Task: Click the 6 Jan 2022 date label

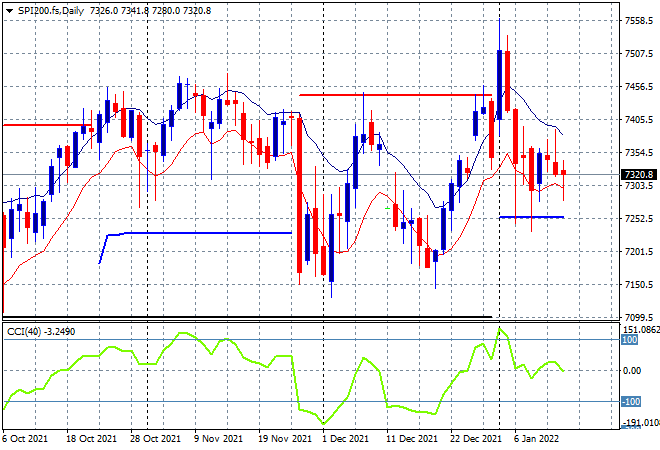Action: [x=536, y=439]
